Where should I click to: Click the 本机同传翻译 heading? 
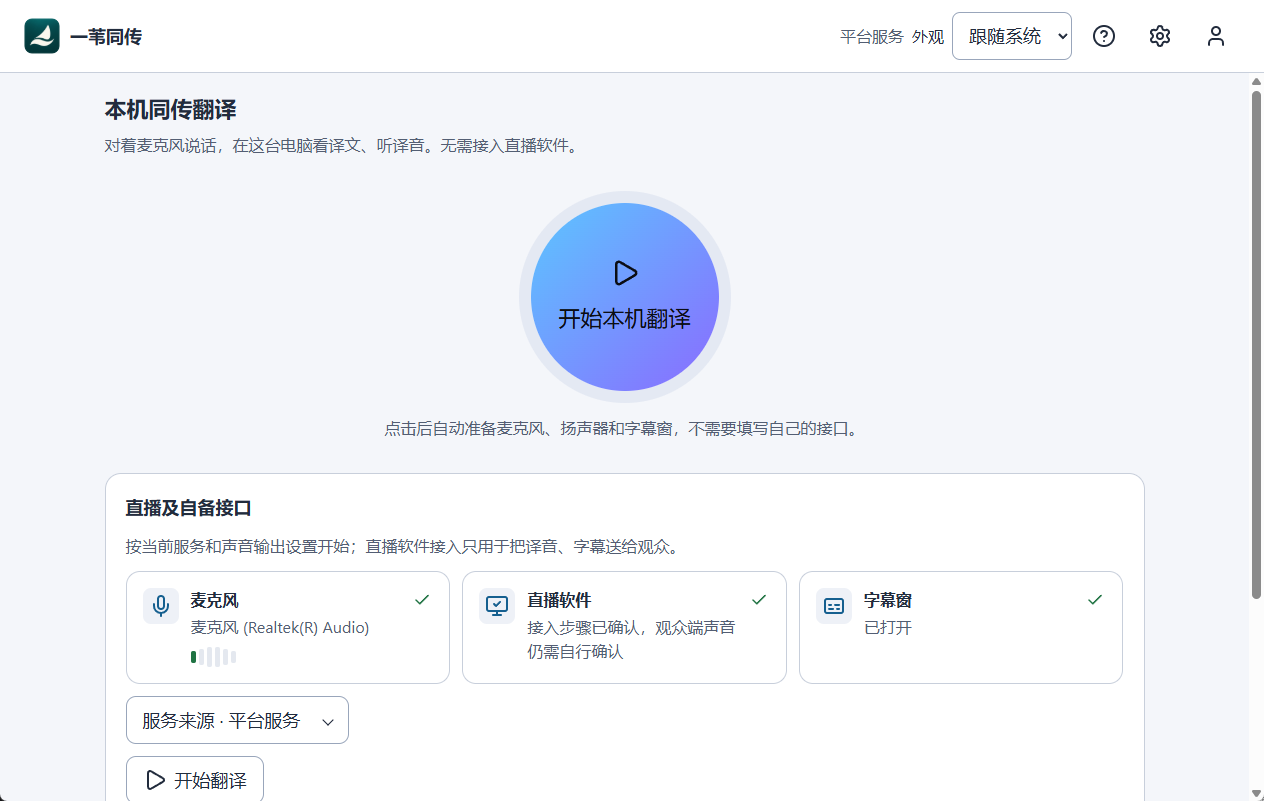pos(171,110)
